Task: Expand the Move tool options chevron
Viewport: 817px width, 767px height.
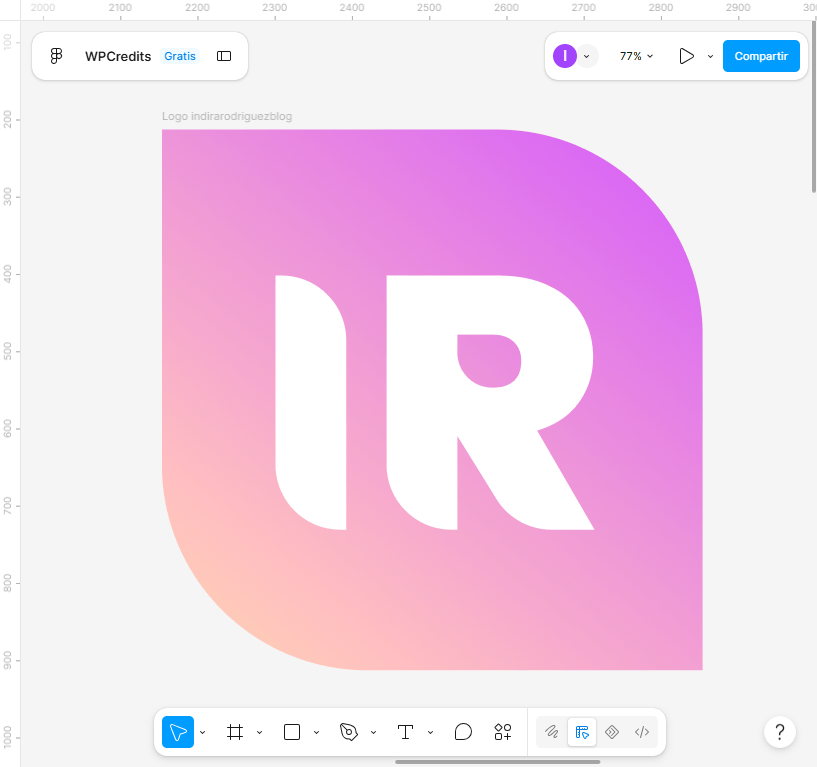Action: click(203, 733)
